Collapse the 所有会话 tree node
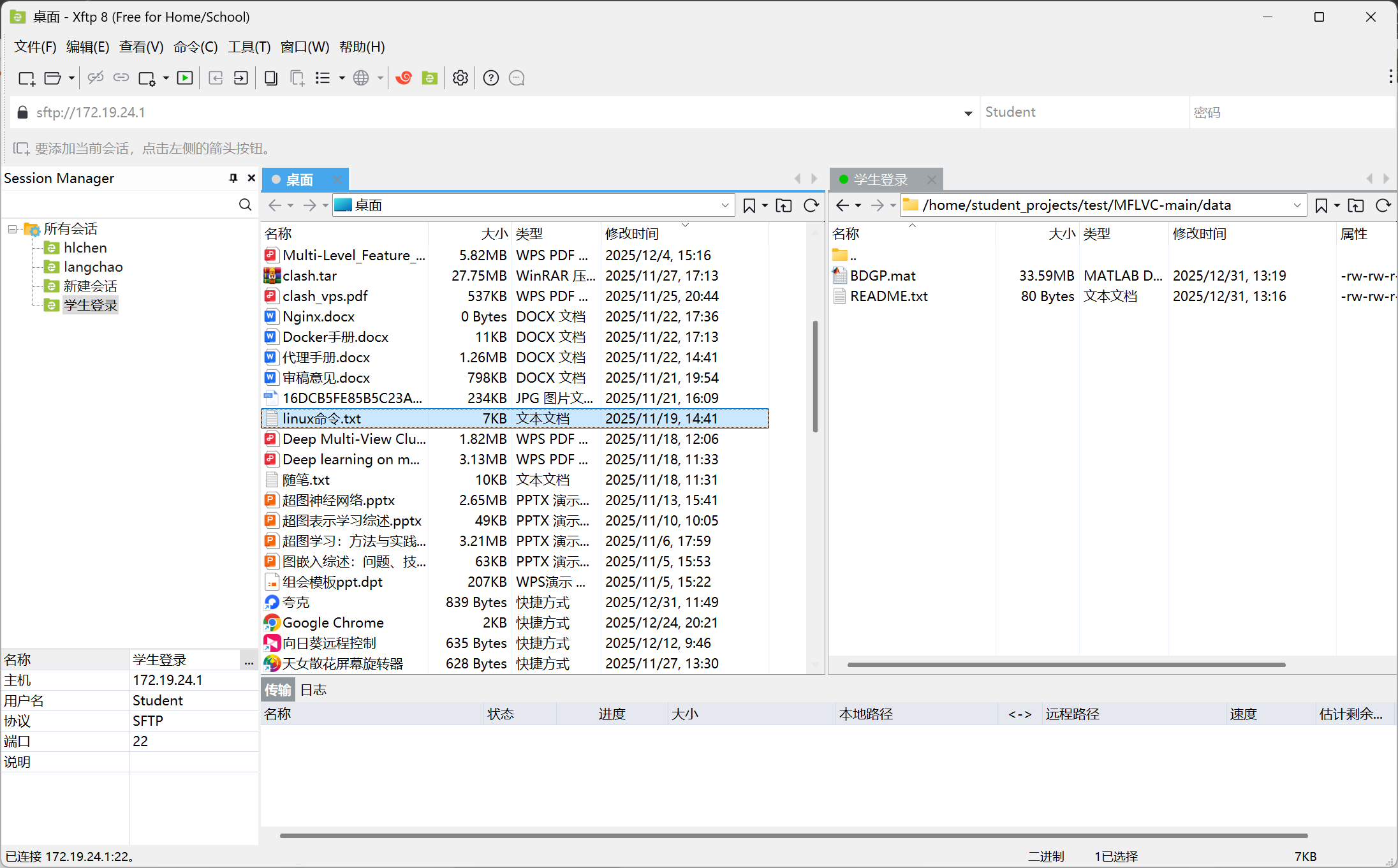 [12, 228]
